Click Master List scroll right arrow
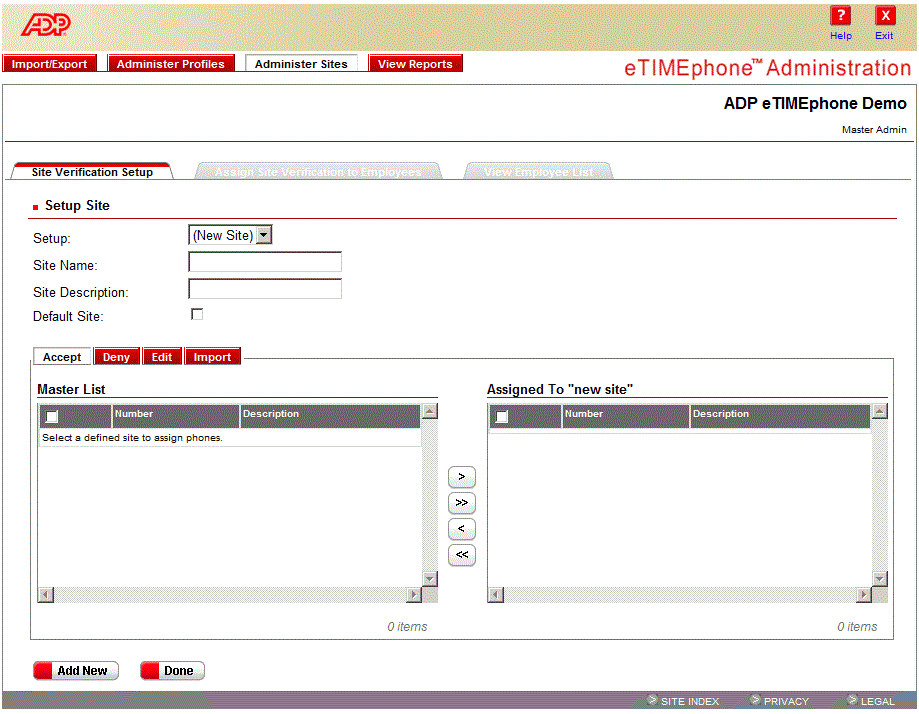 click(414, 594)
